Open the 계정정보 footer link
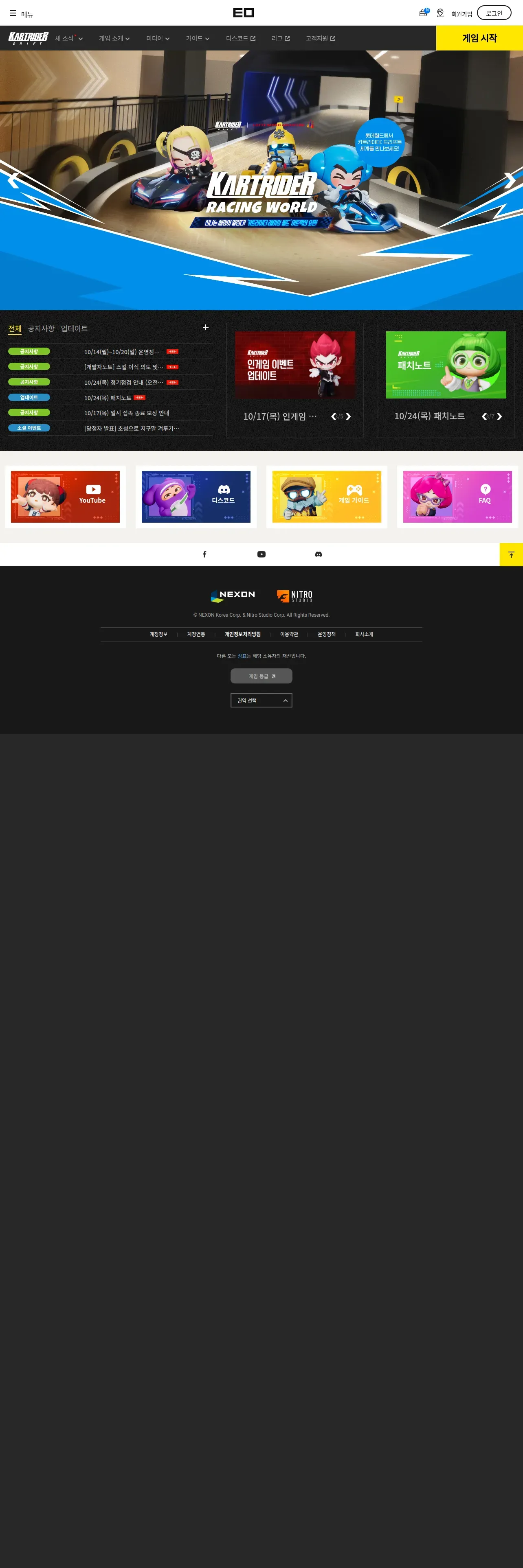The width and height of the screenshot is (523, 1568). (158, 634)
